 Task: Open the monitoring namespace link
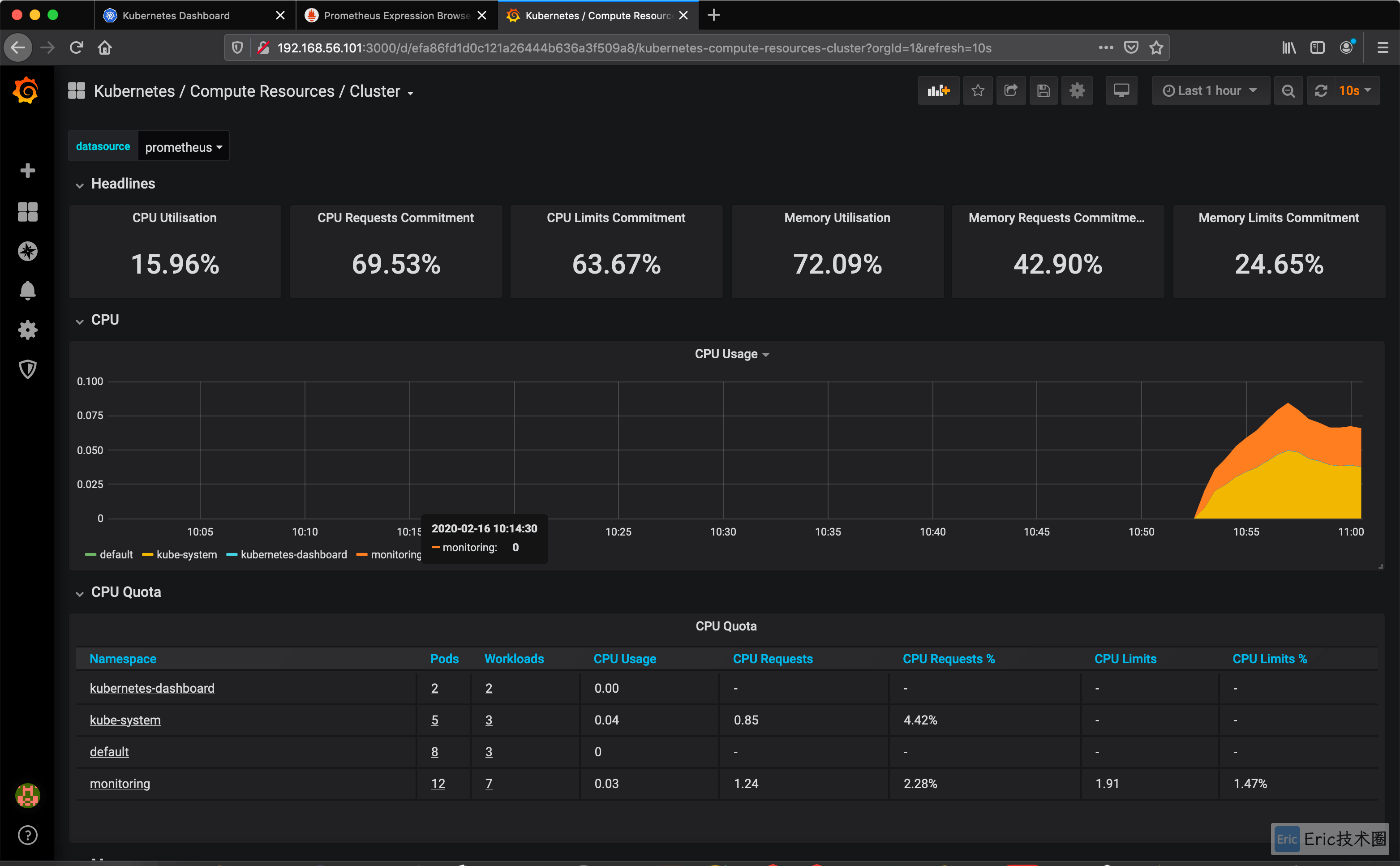click(x=120, y=784)
